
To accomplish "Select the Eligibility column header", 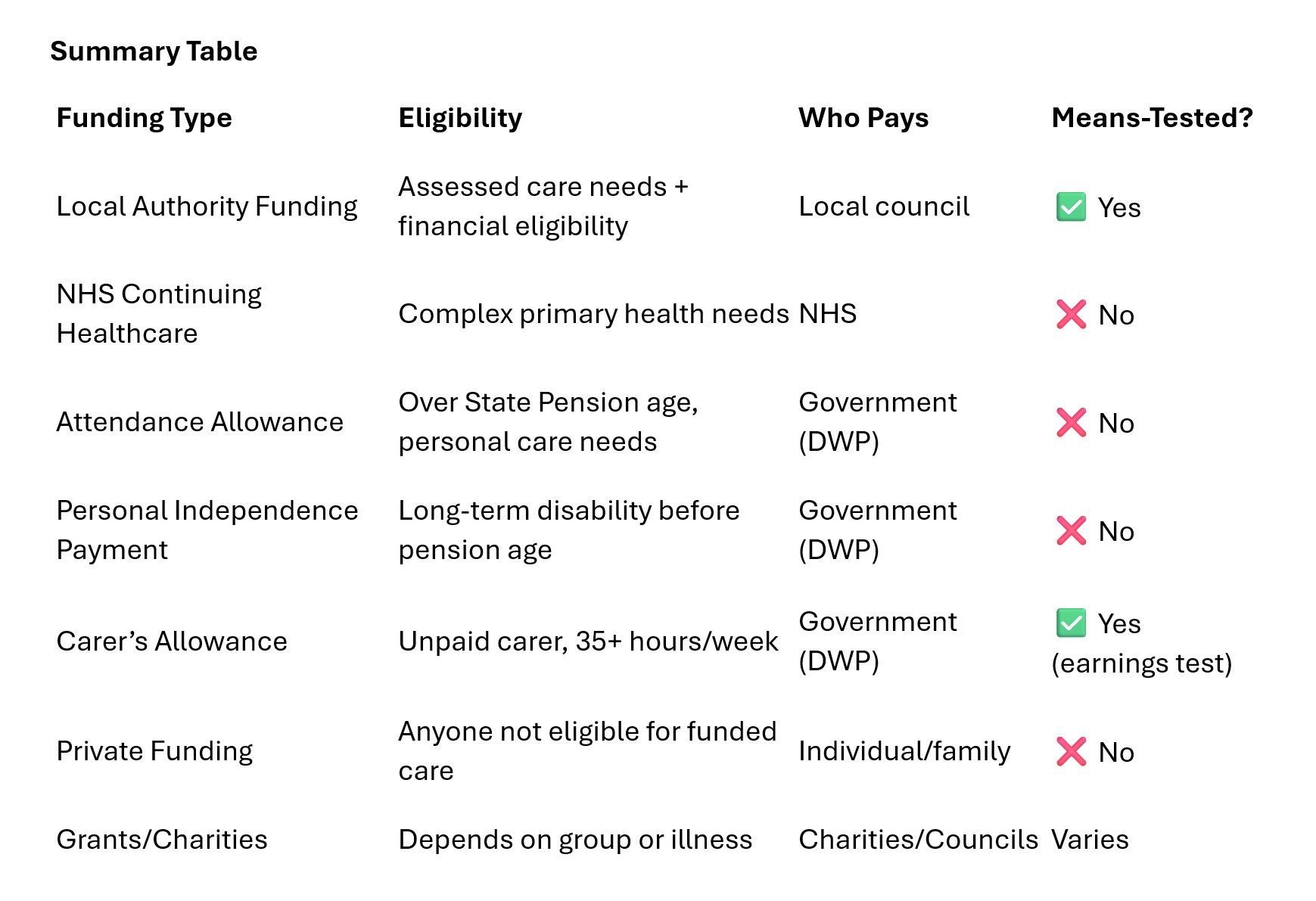I will [460, 118].
